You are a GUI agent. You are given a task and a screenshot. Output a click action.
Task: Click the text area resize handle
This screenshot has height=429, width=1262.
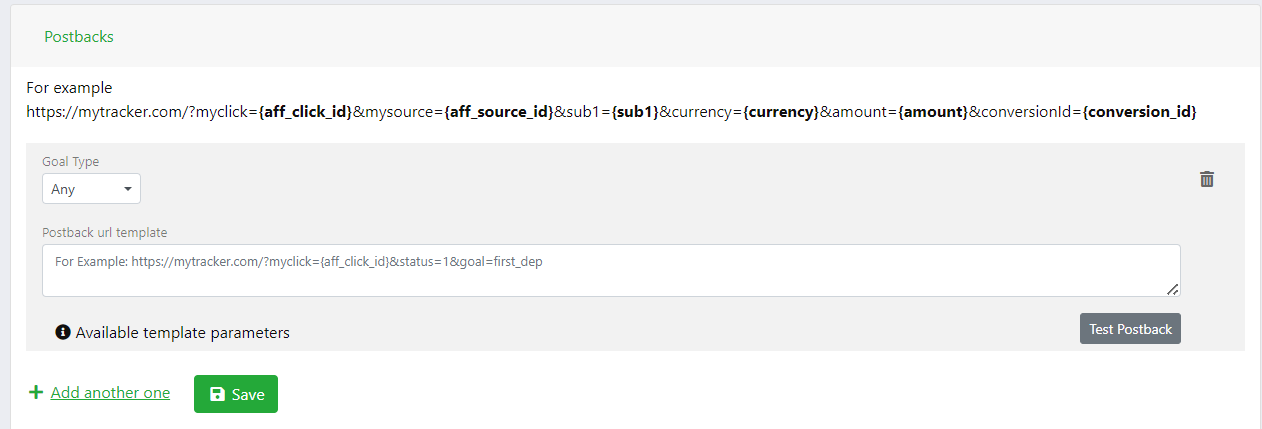tap(1172, 289)
